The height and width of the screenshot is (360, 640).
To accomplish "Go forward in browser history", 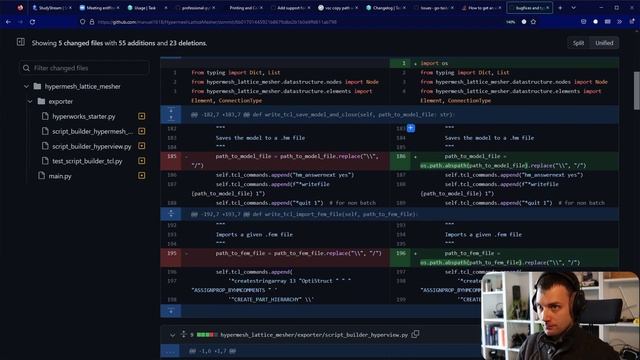I will point(20,22).
